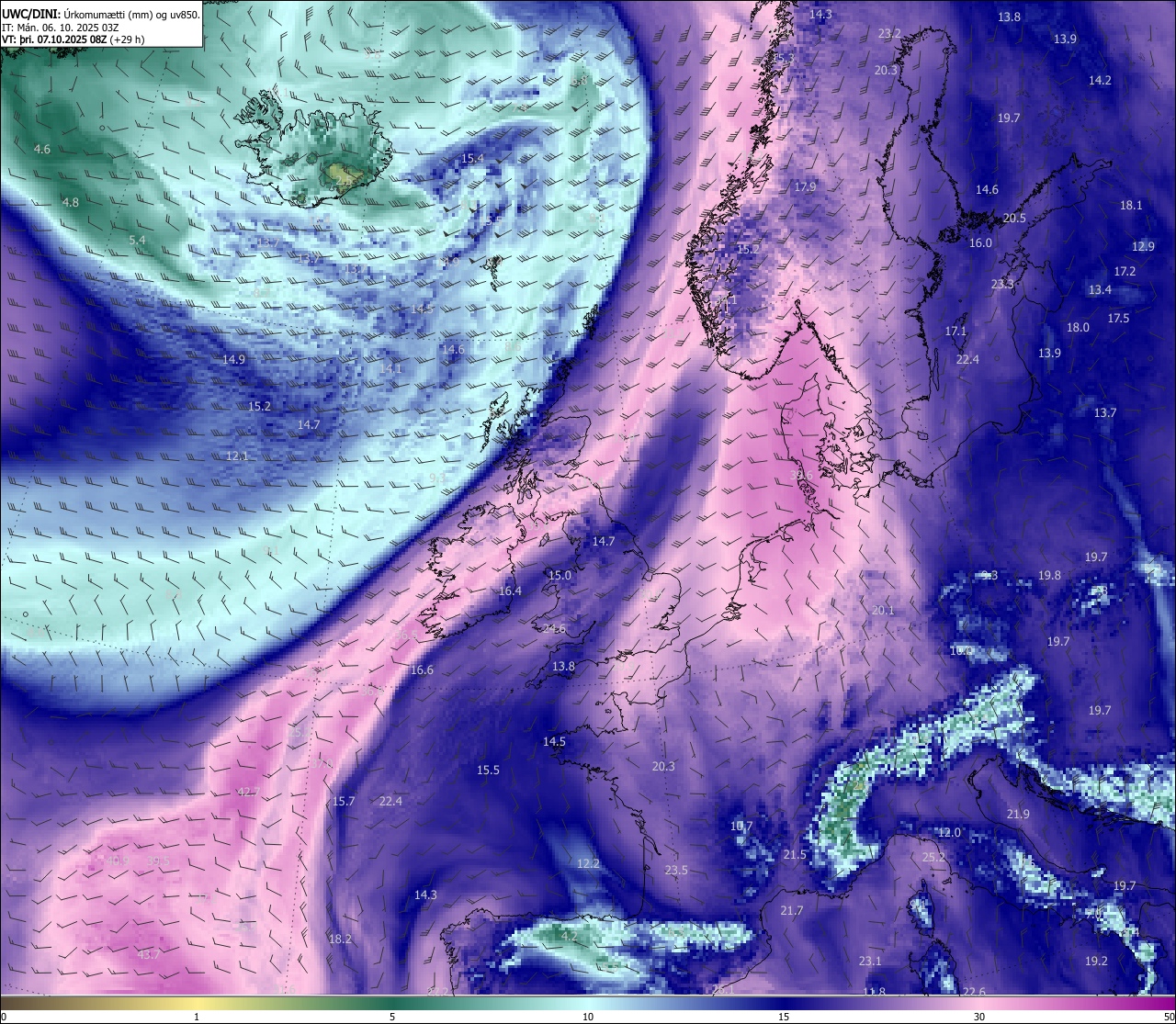The width and height of the screenshot is (1176, 1024).
Task: Click the map value "4.6"
Action: tap(42, 149)
